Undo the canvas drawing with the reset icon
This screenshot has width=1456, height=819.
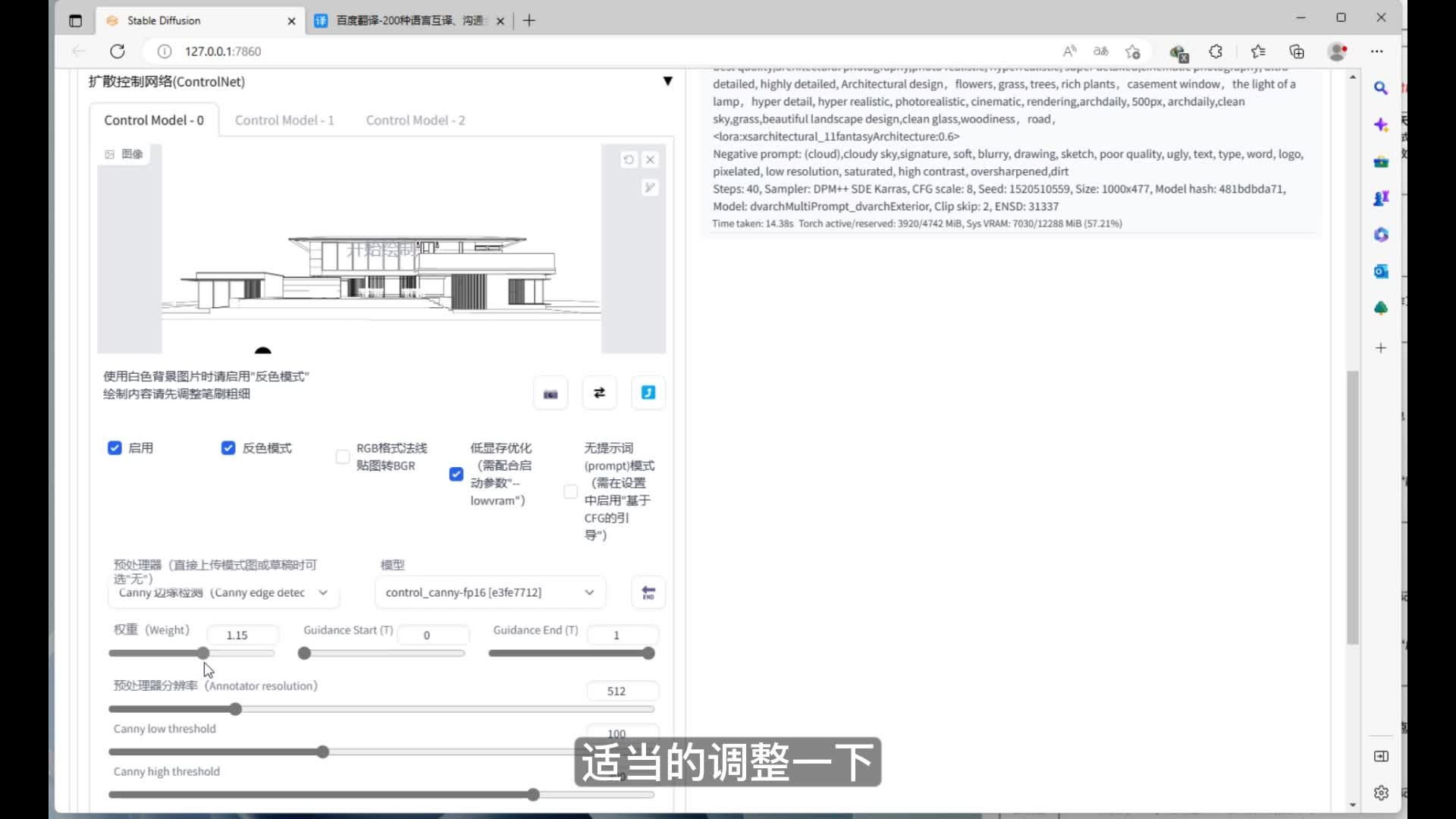629,159
